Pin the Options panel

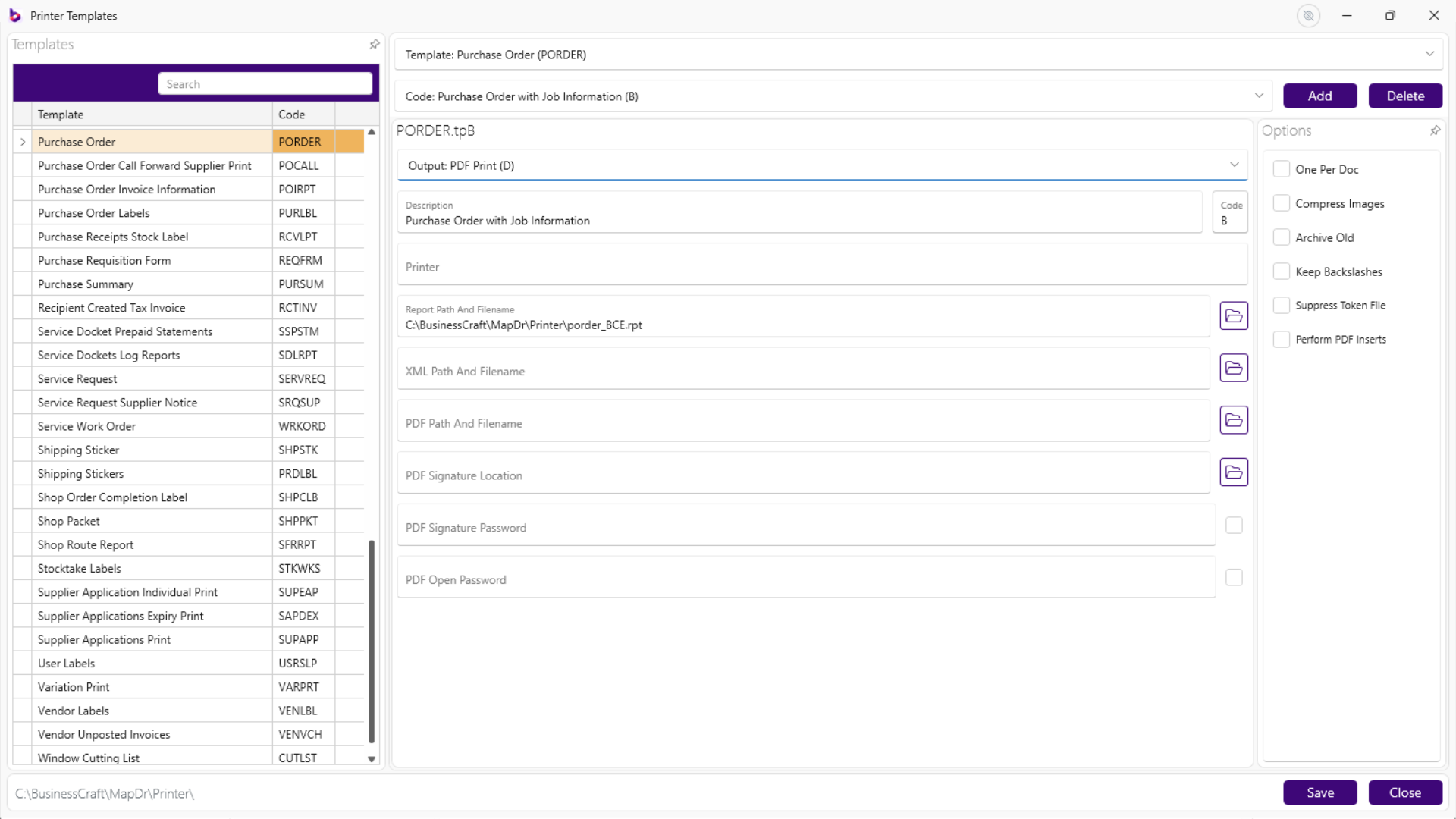1435,130
